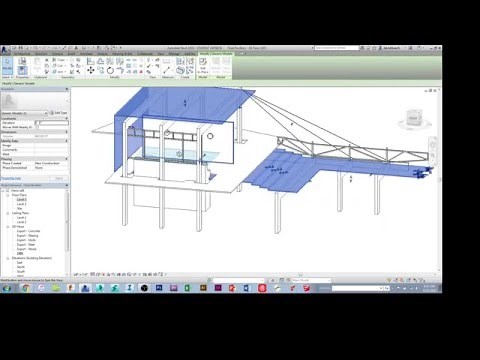Click the Align tool icon
The image size is (480, 360).
90,61
